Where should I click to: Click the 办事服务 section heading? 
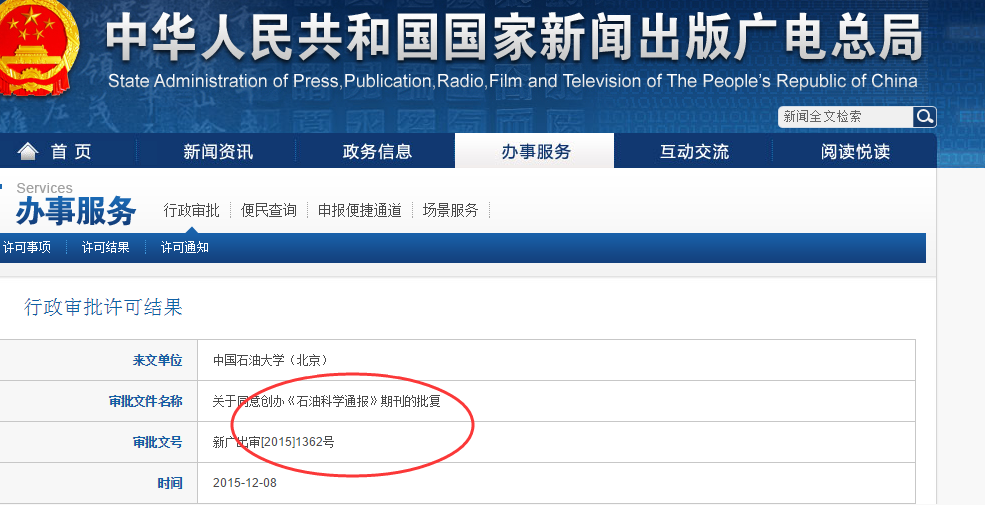tap(76, 210)
